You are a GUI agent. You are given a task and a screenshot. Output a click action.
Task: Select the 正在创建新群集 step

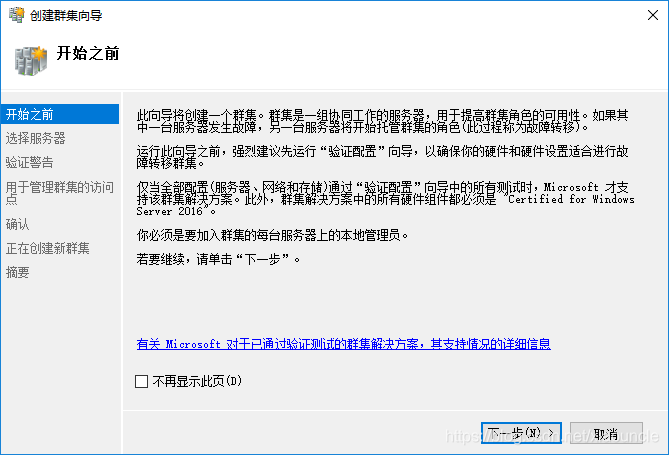pos(47,248)
